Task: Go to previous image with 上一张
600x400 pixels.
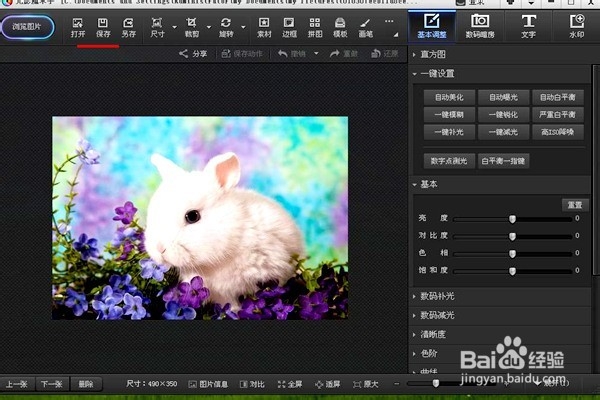Action: coord(17,384)
